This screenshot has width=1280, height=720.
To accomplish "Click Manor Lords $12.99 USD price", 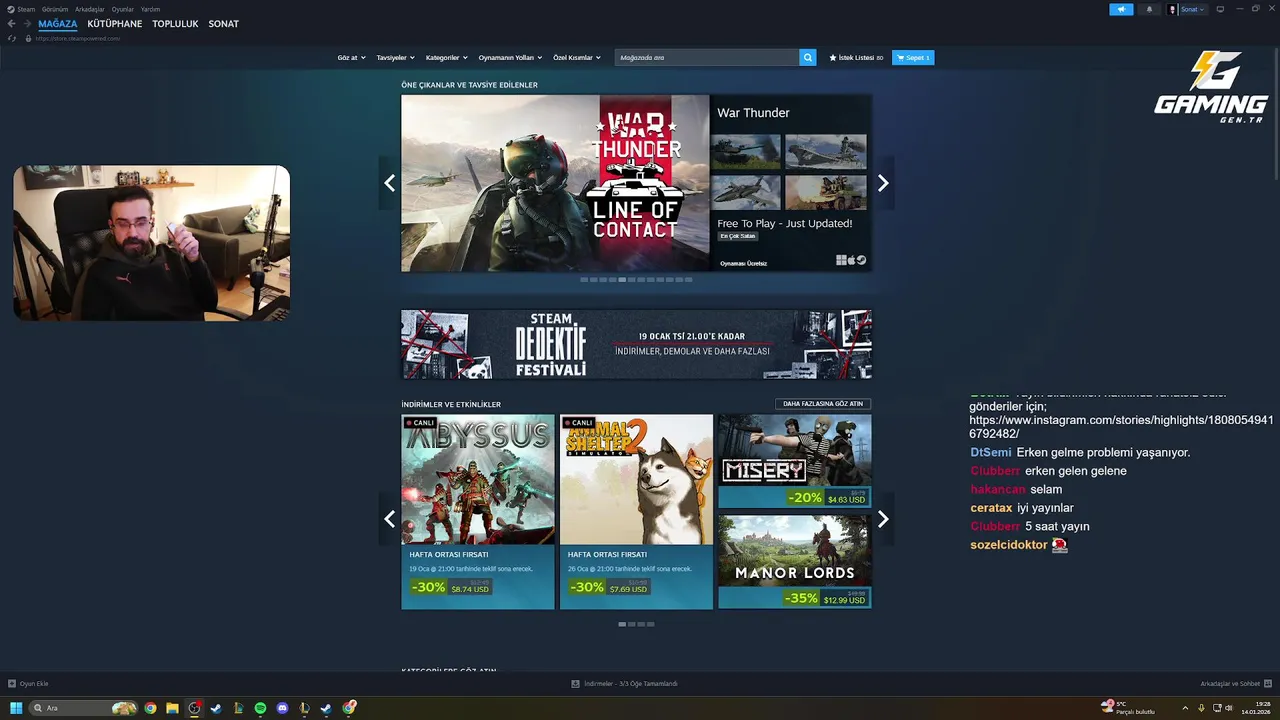I will pos(844,600).
